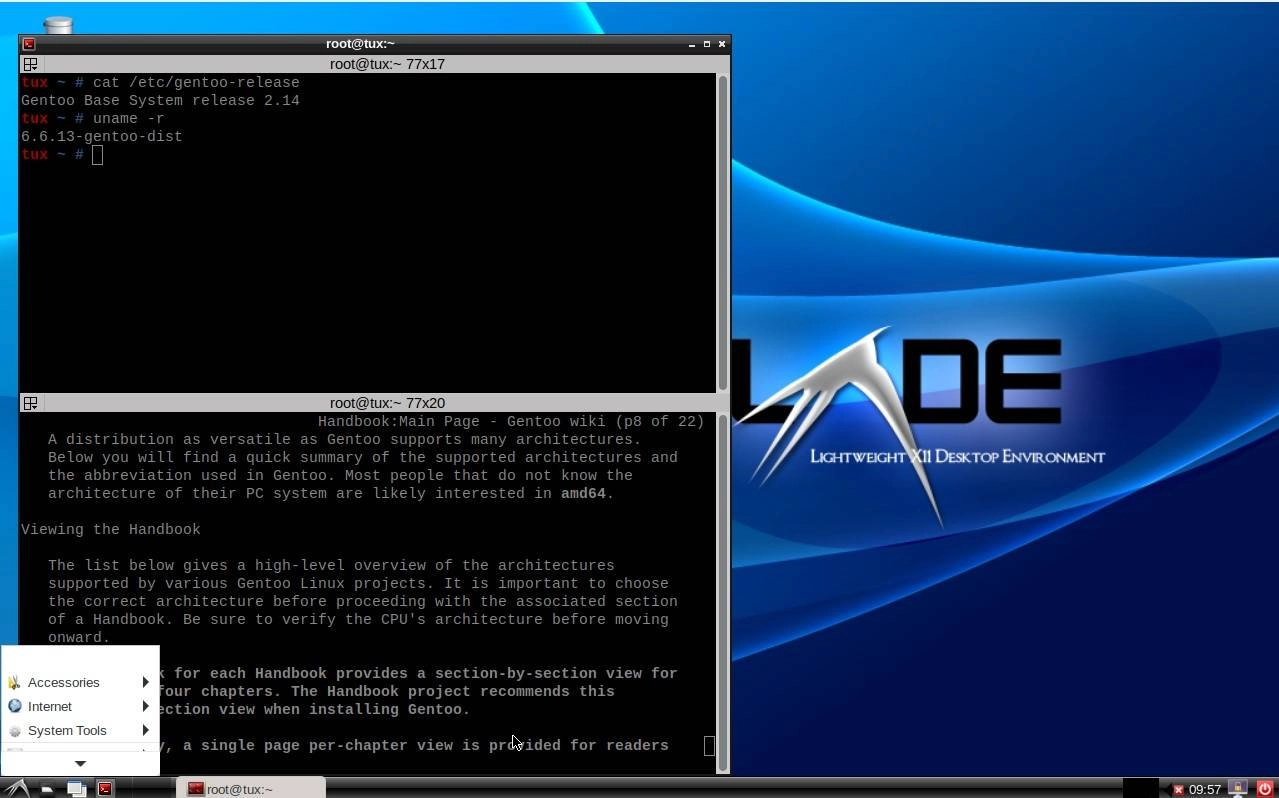Click the CPU usage monitor in panel
The height and width of the screenshot is (798, 1279).
tap(1140, 789)
